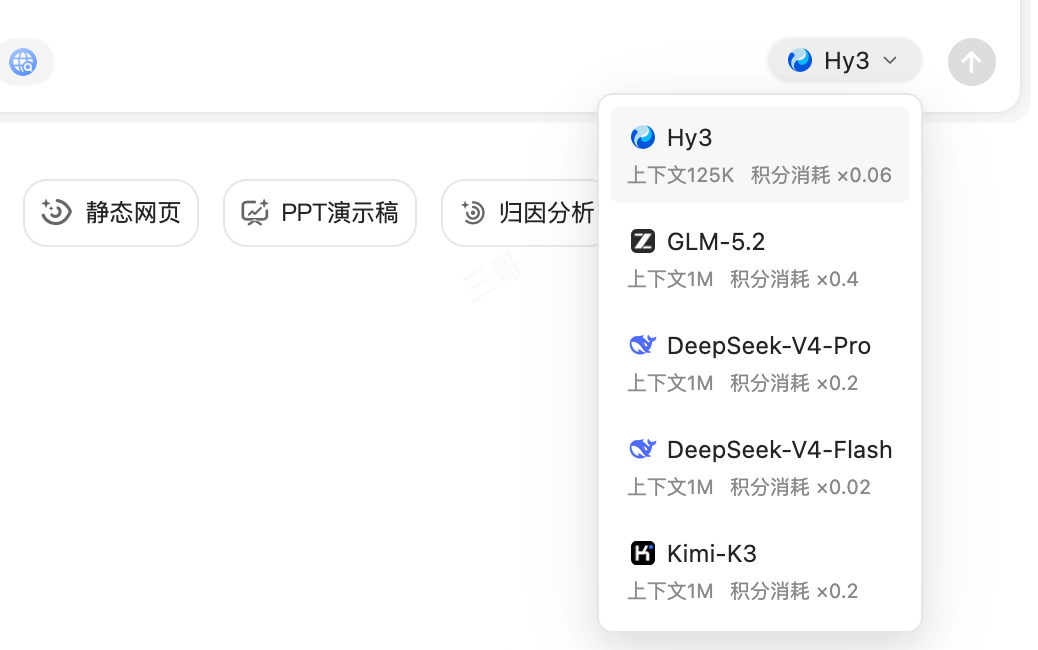Screen dimensions: 1038x650
Task: Select Hy3 model in the list
Action: point(760,155)
